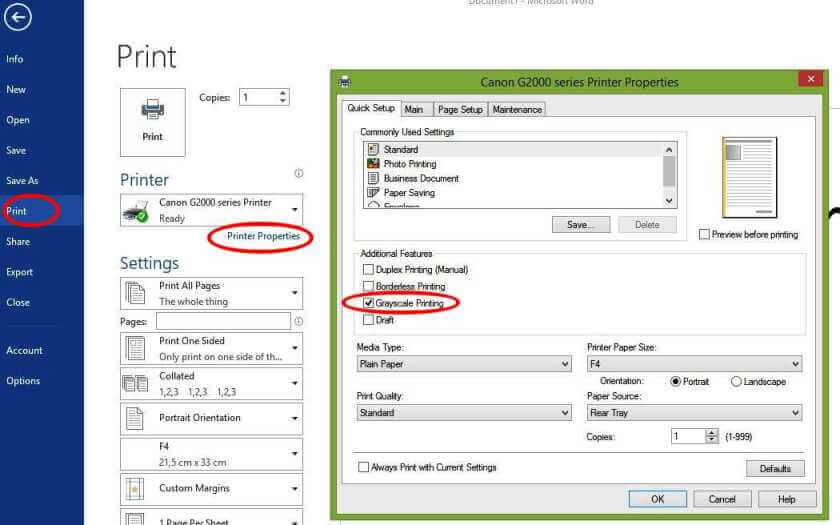Click the Printer Properties link
This screenshot has height=525, width=840.
264,236
